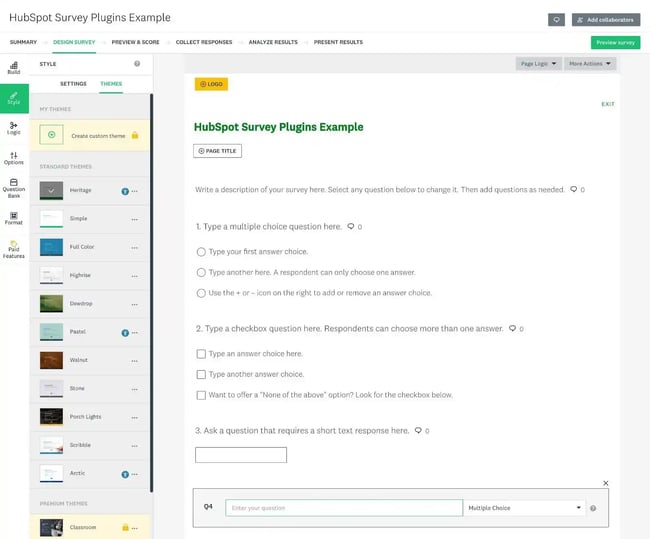Open the Page Logic dropdown
This screenshot has width=650, height=539.
pos(538,63)
